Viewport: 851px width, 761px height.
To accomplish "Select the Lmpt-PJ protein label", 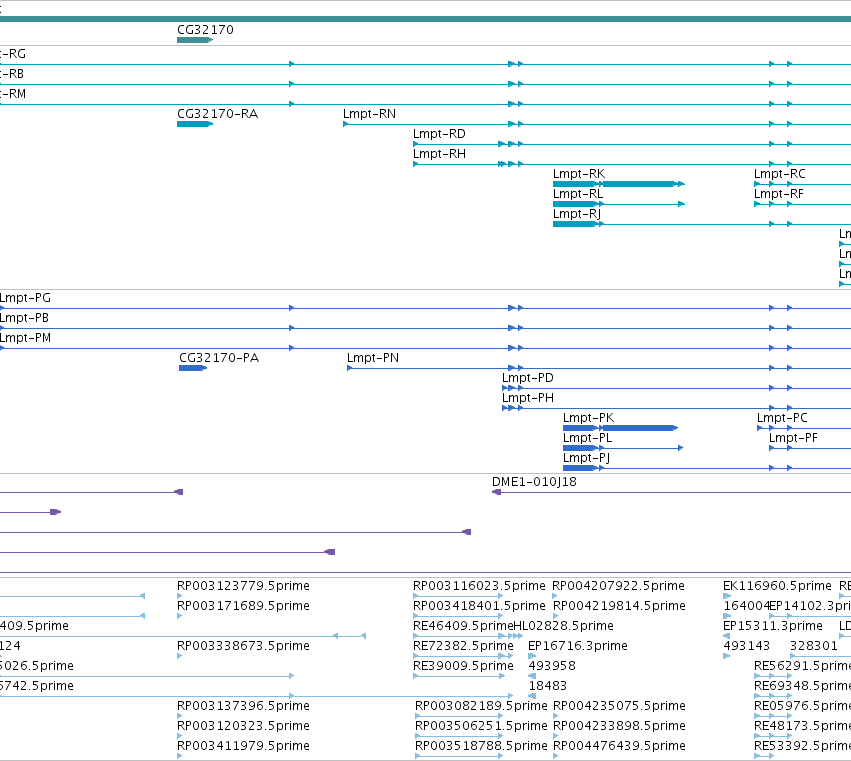I will click(x=586, y=459).
